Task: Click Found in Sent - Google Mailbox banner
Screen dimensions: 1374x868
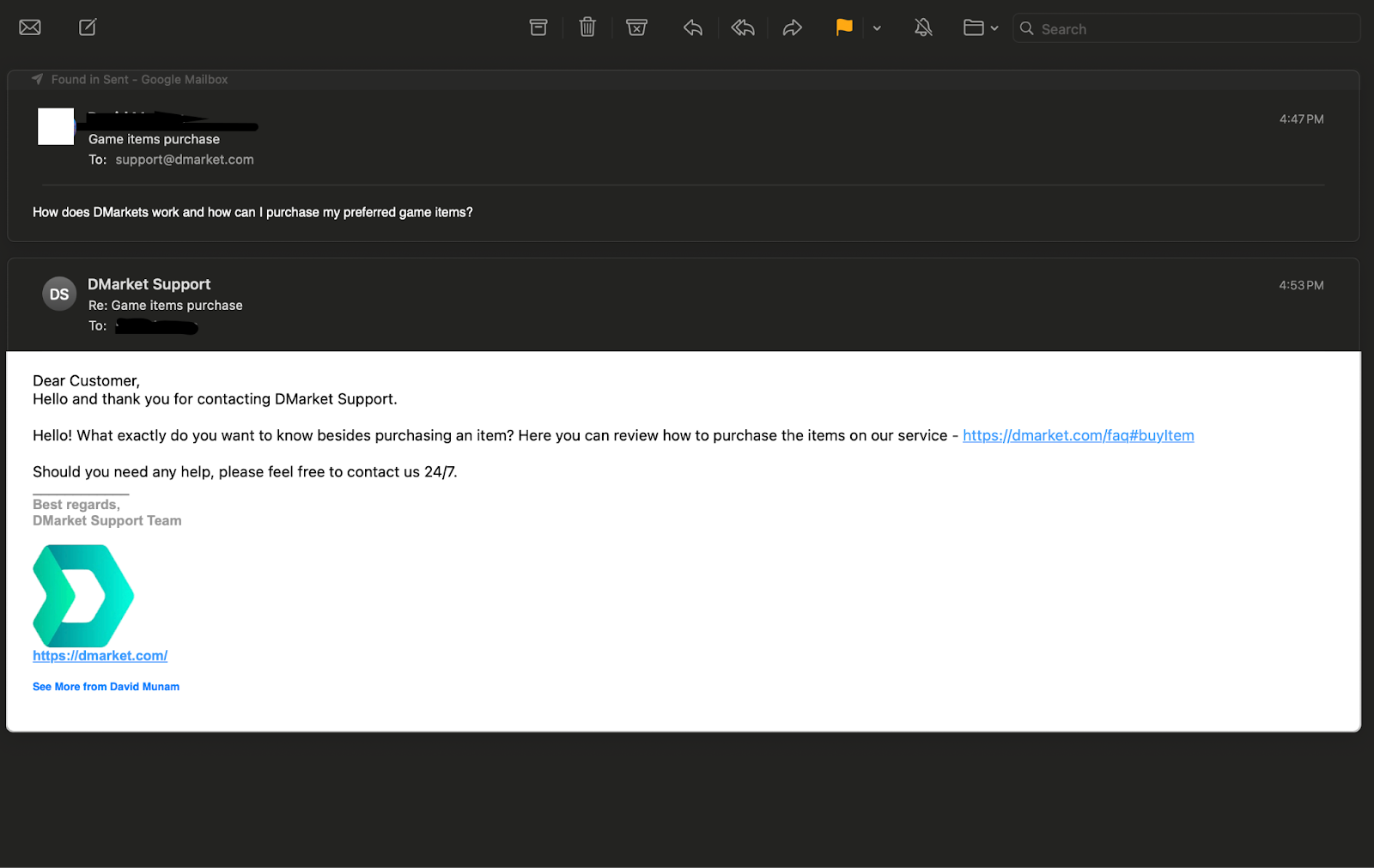Action: tap(139, 80)
